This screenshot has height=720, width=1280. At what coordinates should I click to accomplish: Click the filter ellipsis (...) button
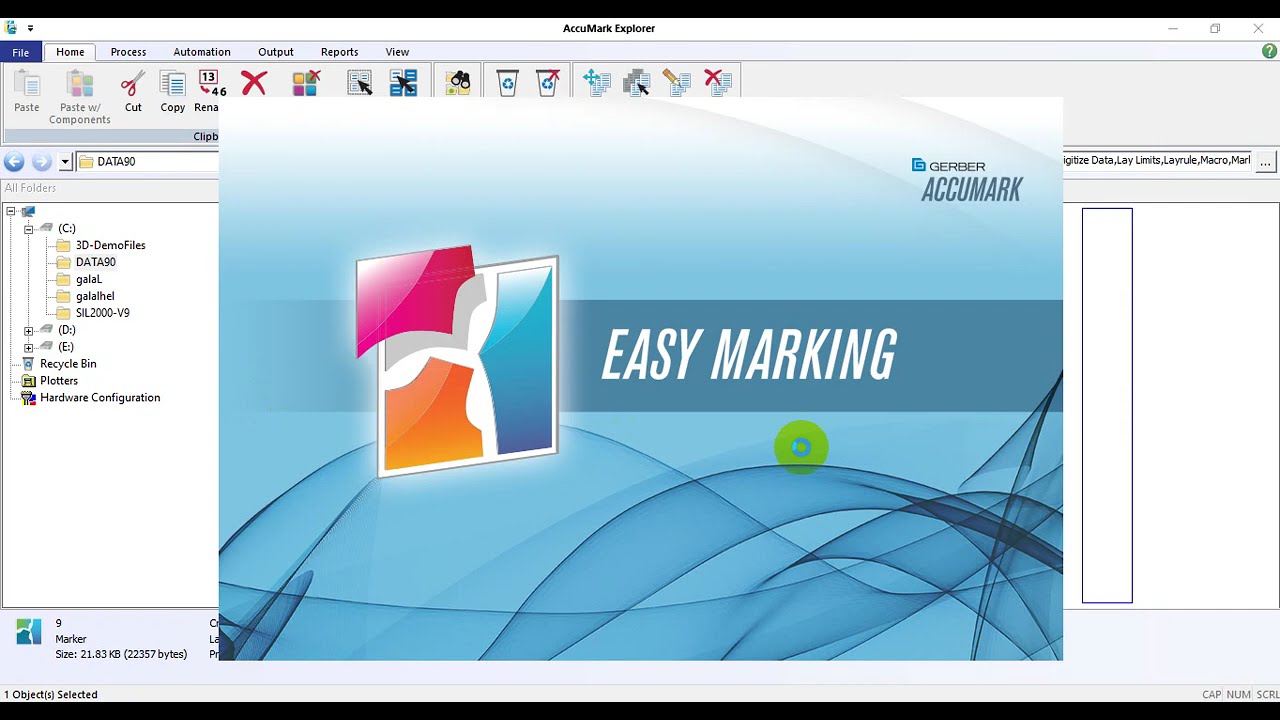1266,161
